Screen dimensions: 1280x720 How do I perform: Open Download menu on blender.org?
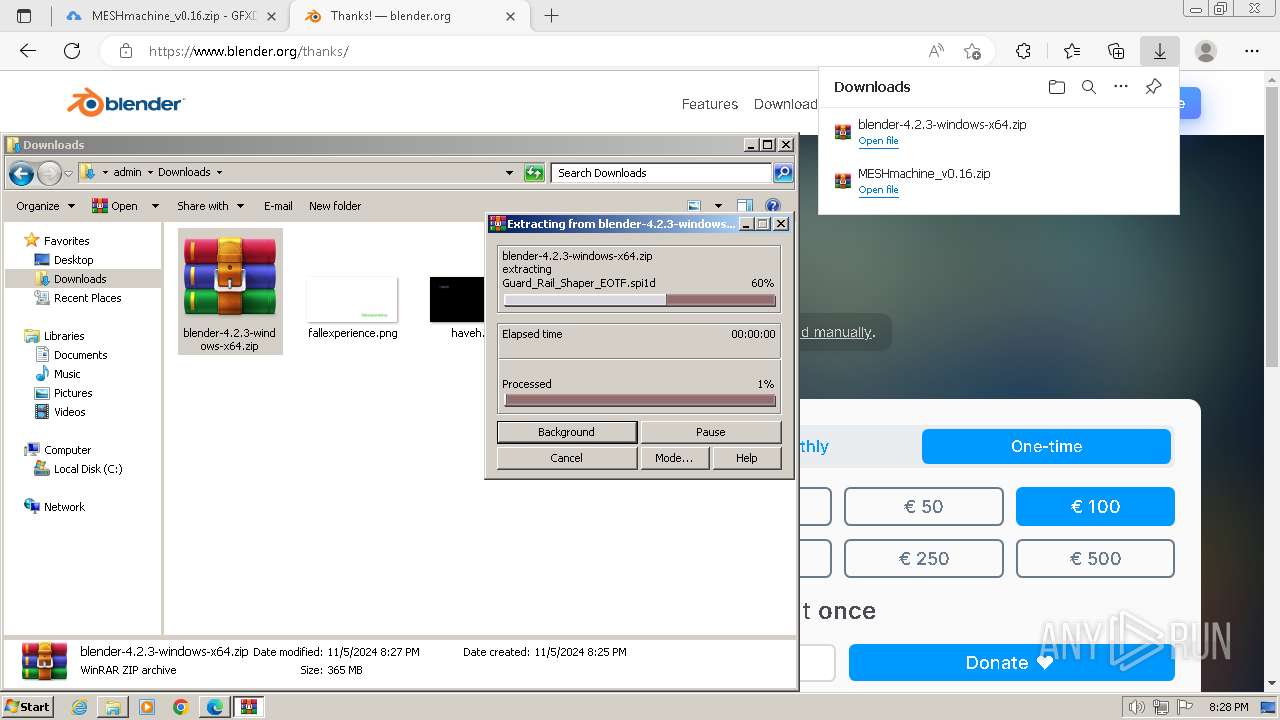785,104
